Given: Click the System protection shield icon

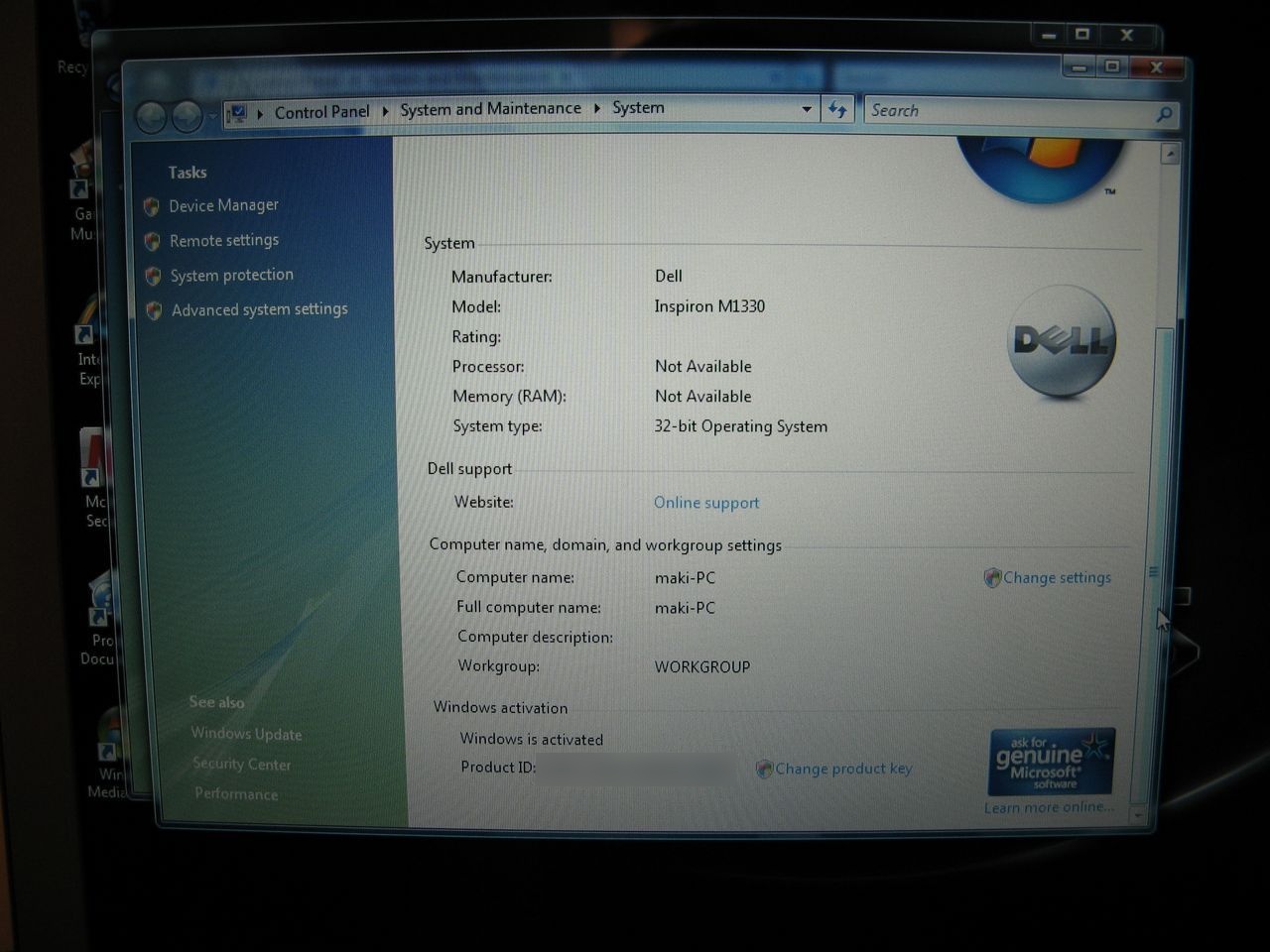Looking at the screenshot, I should point(153,276).
